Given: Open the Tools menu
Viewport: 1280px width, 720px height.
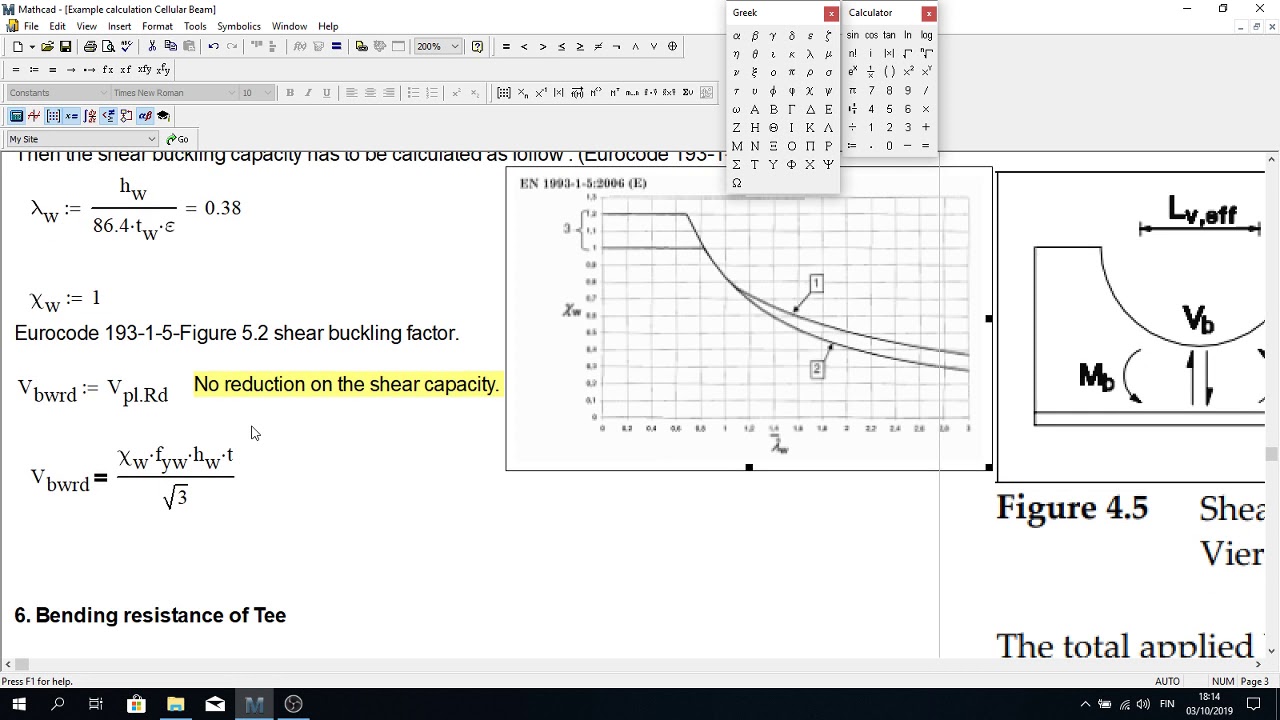Looking at the screenshot, I should click(x=195, y=26).
